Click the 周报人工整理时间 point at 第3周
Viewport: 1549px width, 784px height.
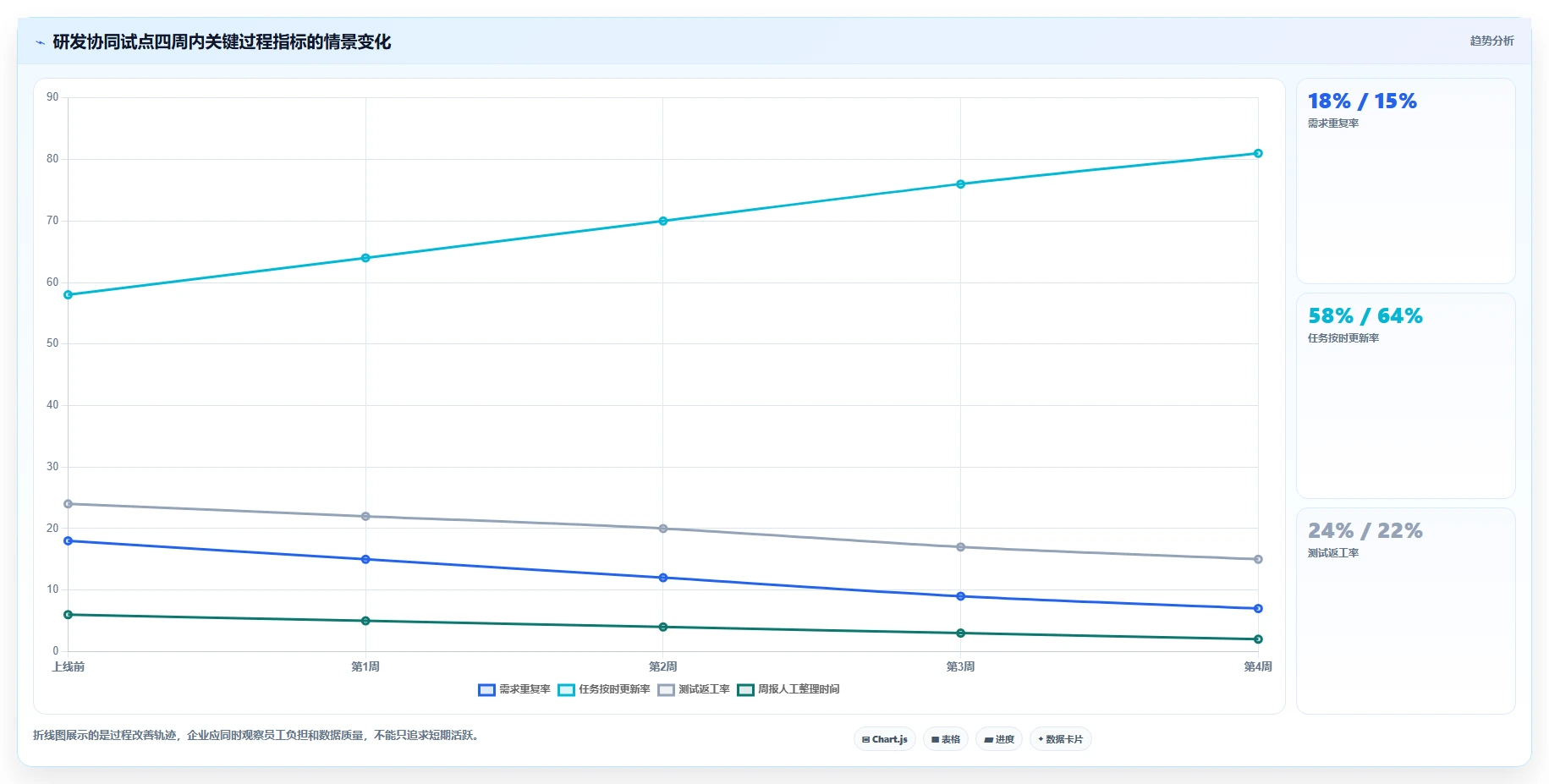coord(960,633)
